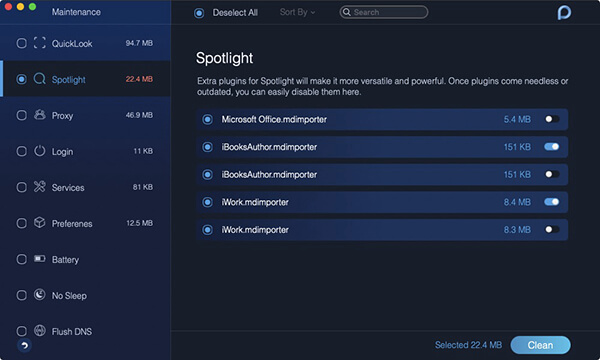Enable the 8.3 MB iWork.mdimporter switch
Image resolution: width=600 pixels, height=360 pixels.
click(552, 229)
